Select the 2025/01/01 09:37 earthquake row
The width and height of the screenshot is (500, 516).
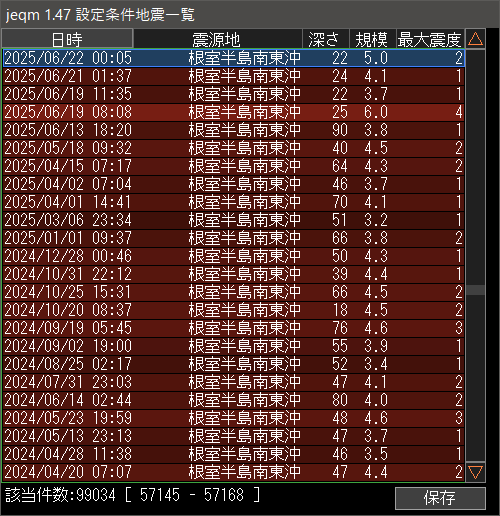pos(233,238)
